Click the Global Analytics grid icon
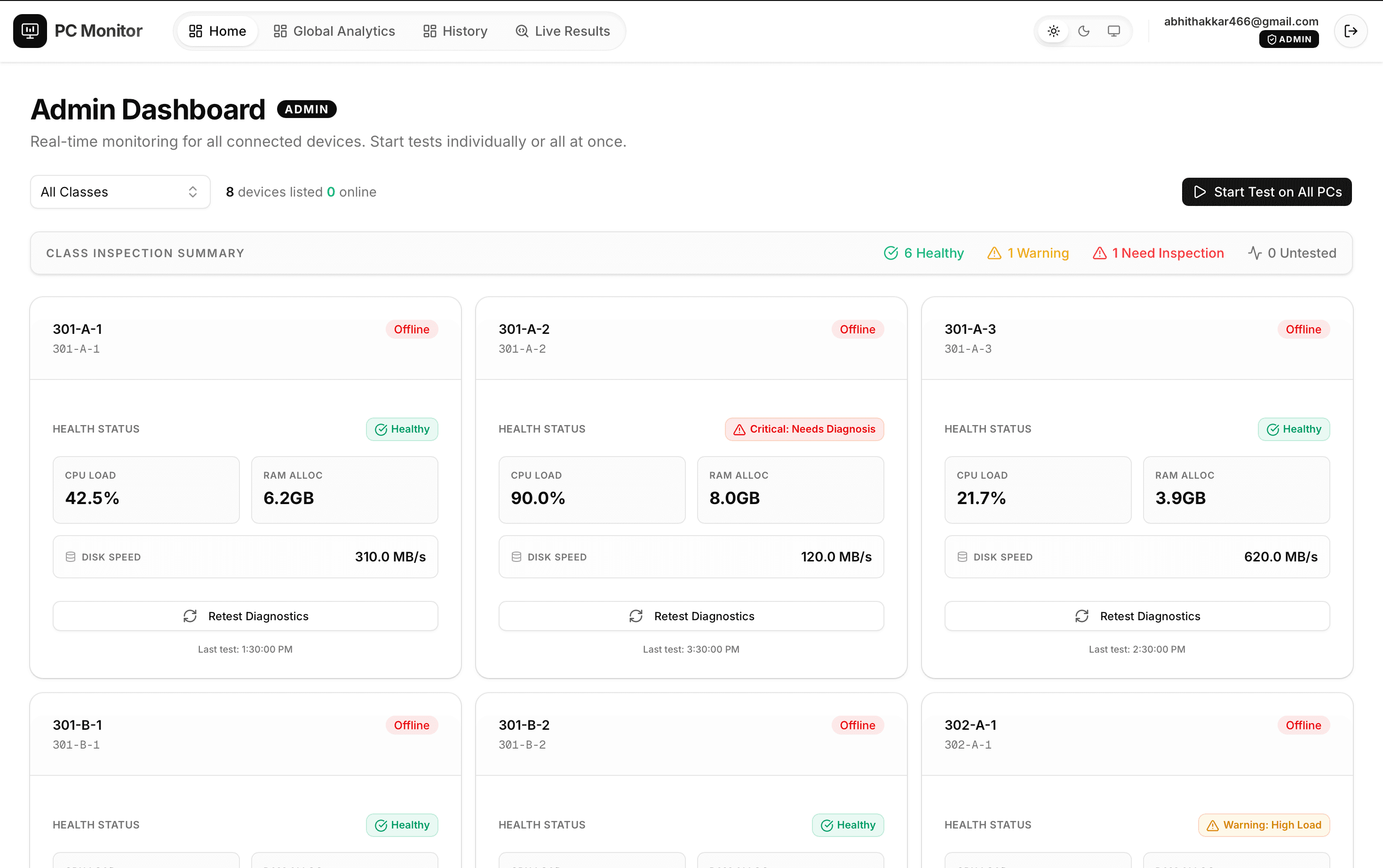Image resolution: width=1383 pixels, height=868 pixels. click(280, 31)
